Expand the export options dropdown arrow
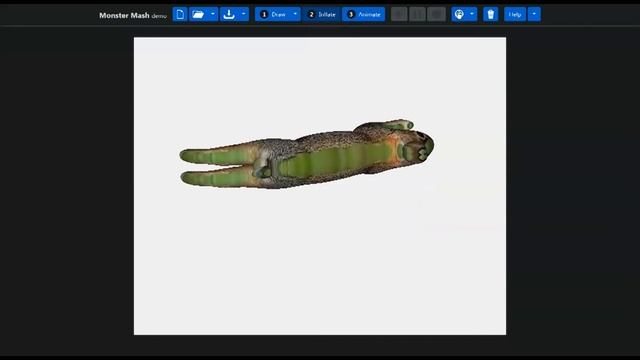The image size is (640, 360). pos(244,14)
